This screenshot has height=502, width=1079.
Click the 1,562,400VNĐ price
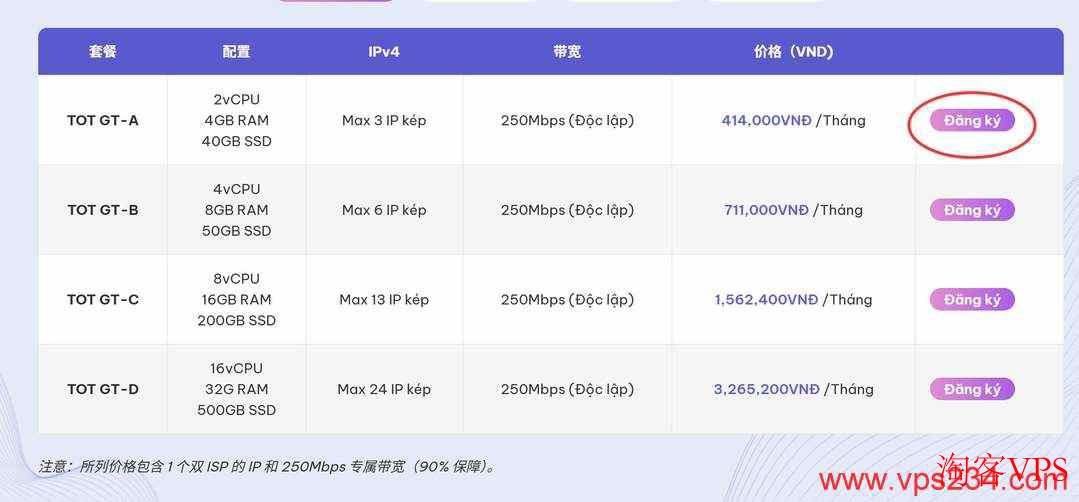766,299
